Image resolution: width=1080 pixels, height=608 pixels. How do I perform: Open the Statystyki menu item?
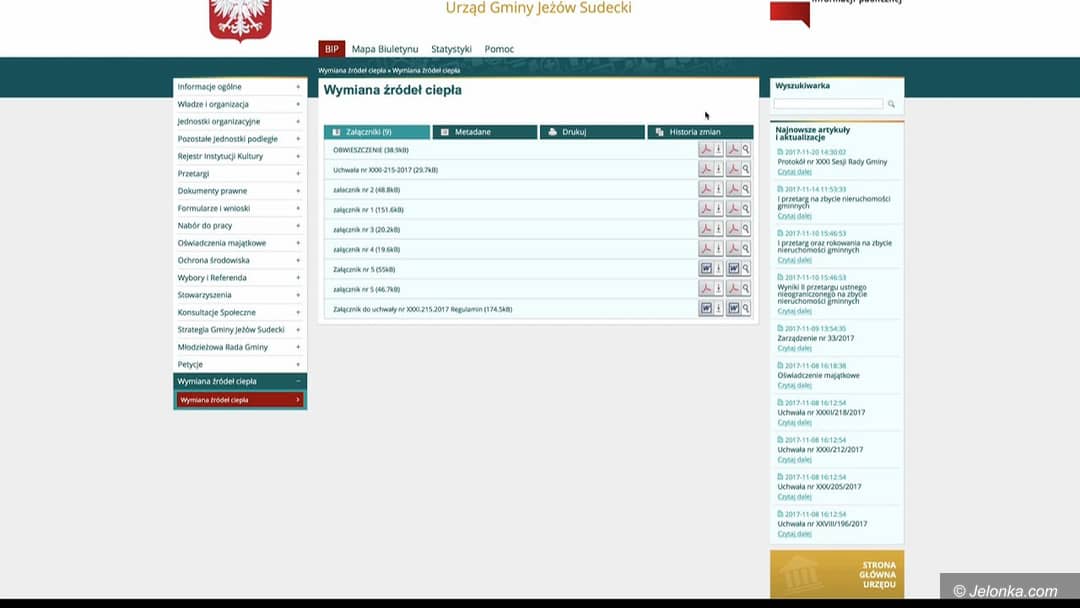[451, 49]
